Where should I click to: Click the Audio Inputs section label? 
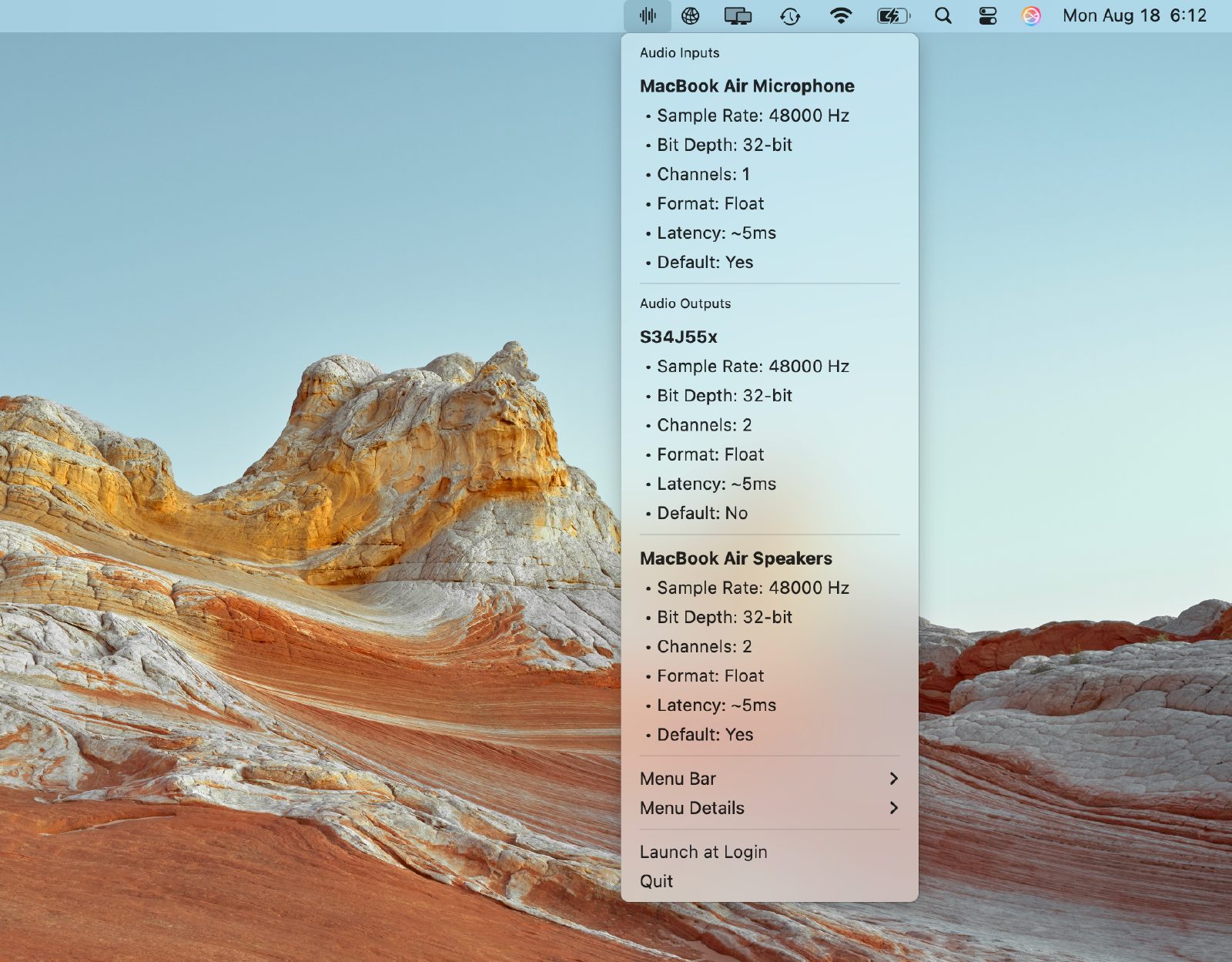tap(679, 52)
